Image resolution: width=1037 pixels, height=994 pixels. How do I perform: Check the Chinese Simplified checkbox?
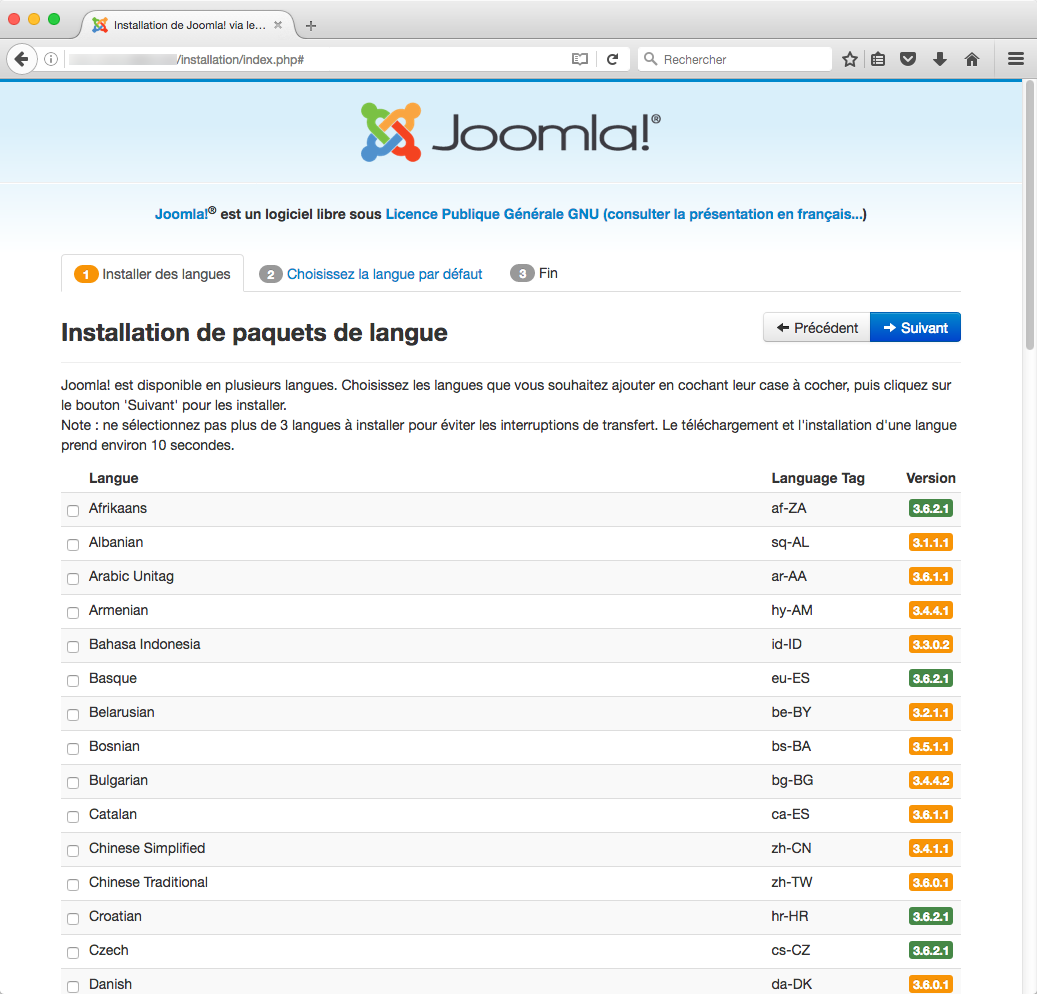tap(73, 850)
